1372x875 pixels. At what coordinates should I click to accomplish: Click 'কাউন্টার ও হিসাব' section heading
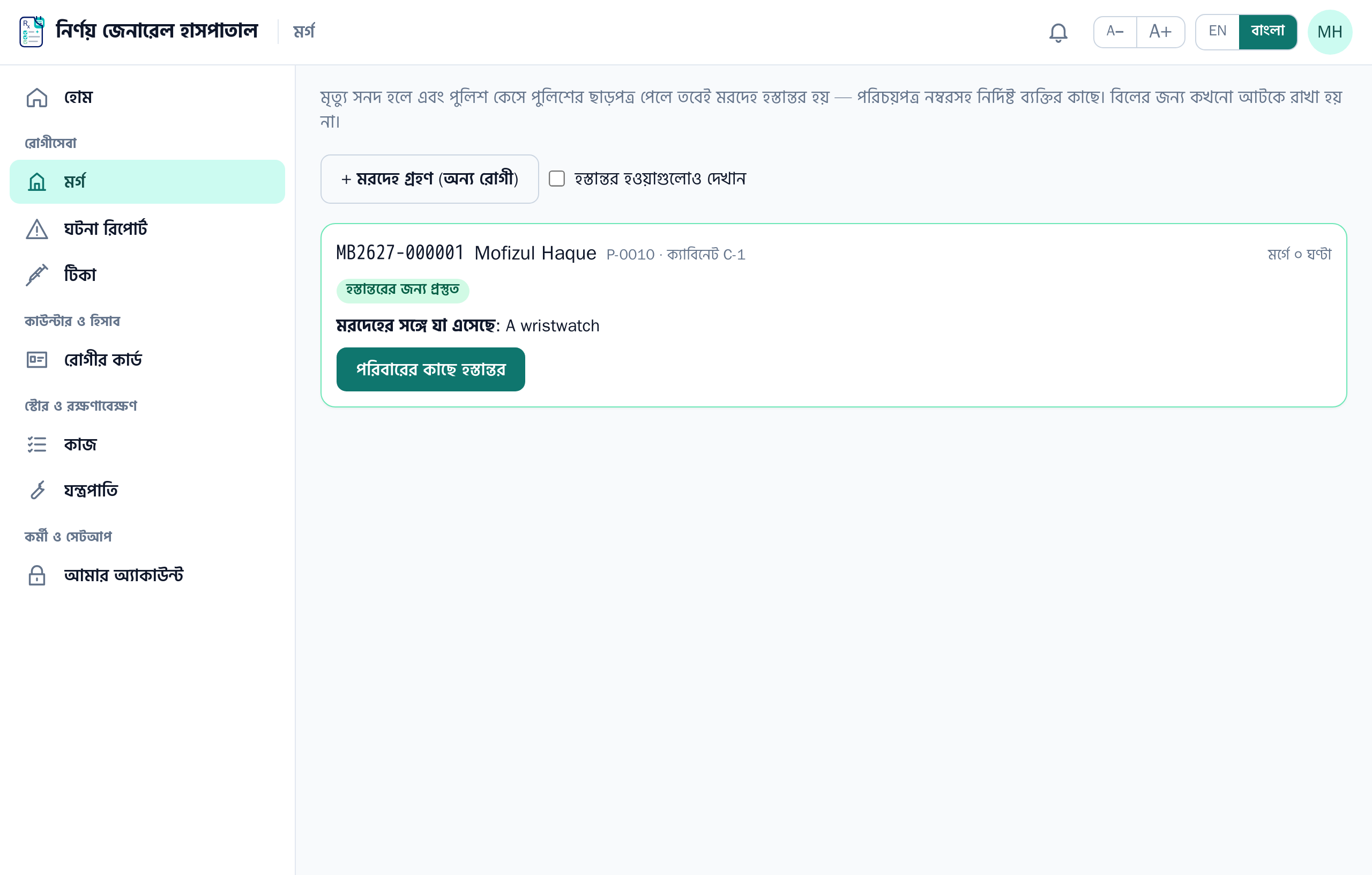[x=72, y=322]
